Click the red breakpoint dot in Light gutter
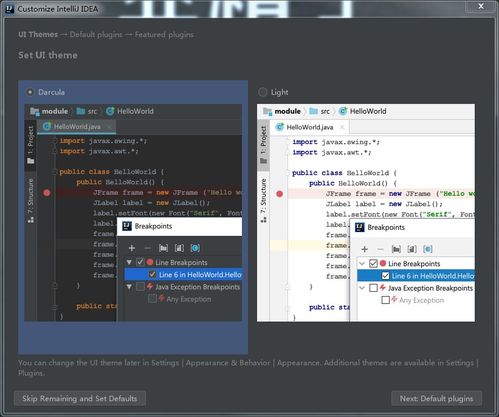The image size is (499, 417). point(279,194)
